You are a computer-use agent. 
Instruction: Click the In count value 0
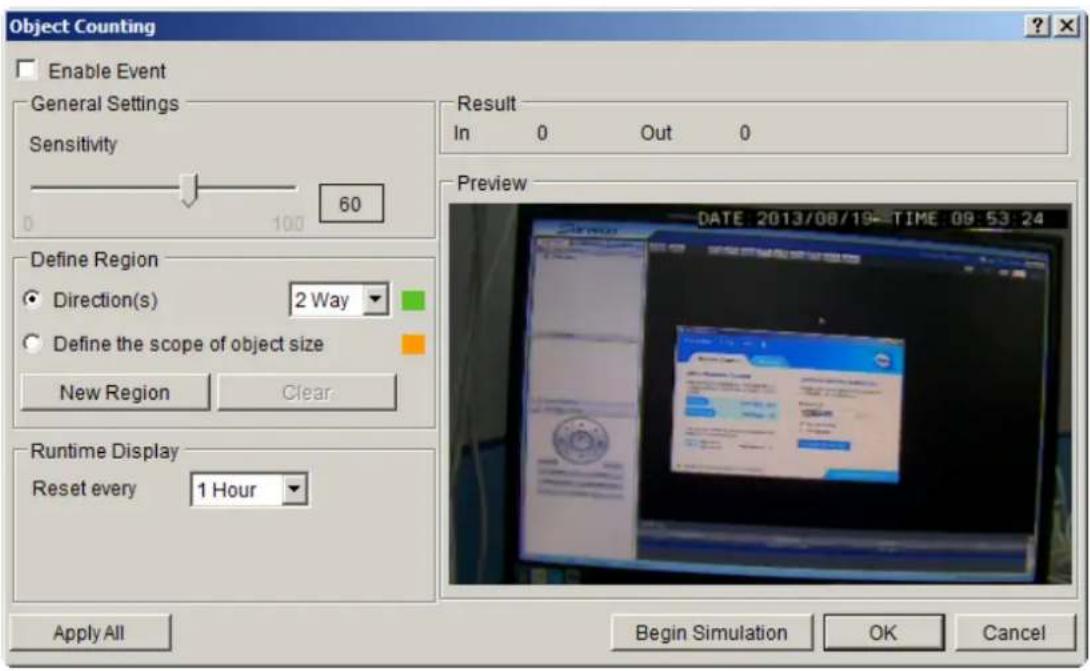[x=542, y=133]
